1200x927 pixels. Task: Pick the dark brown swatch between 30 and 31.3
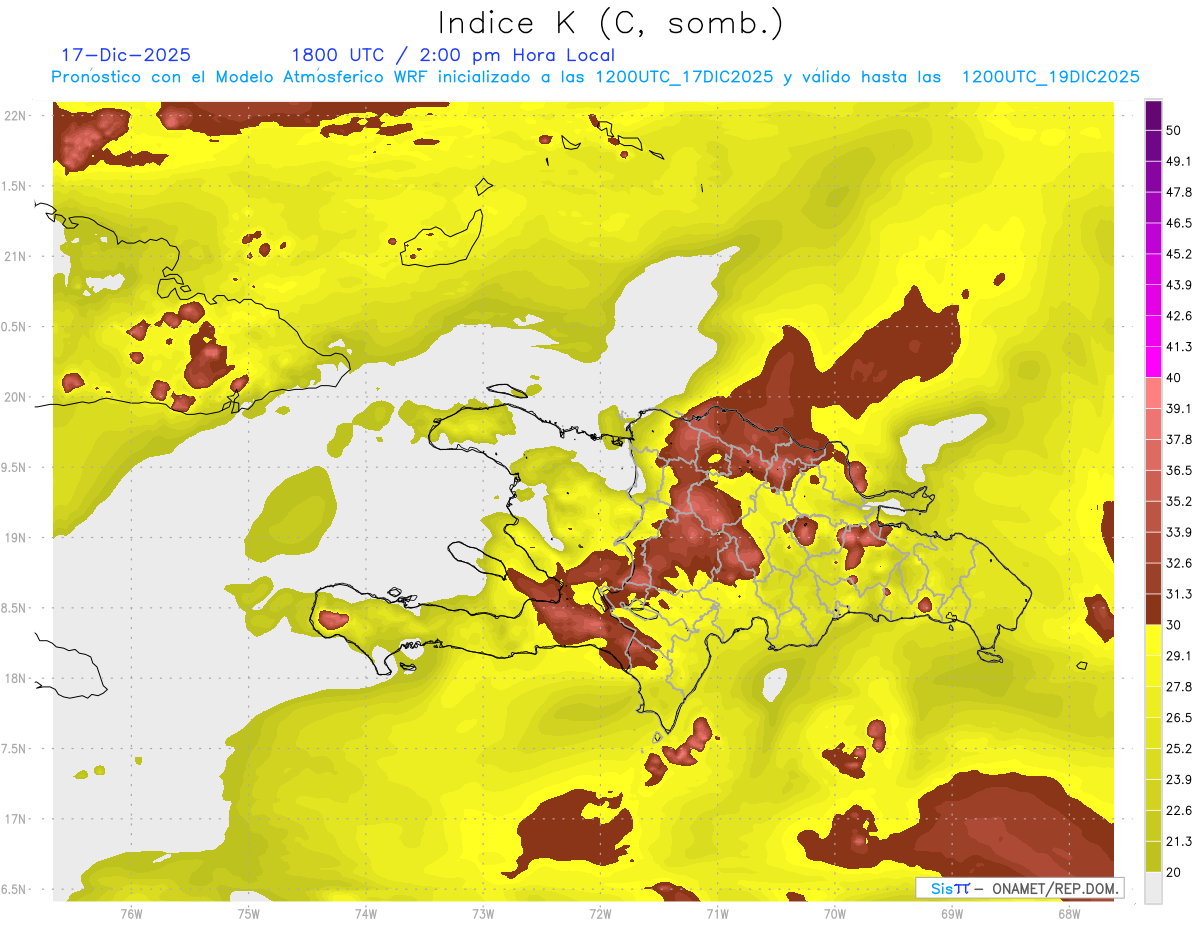coord(1153,609)
